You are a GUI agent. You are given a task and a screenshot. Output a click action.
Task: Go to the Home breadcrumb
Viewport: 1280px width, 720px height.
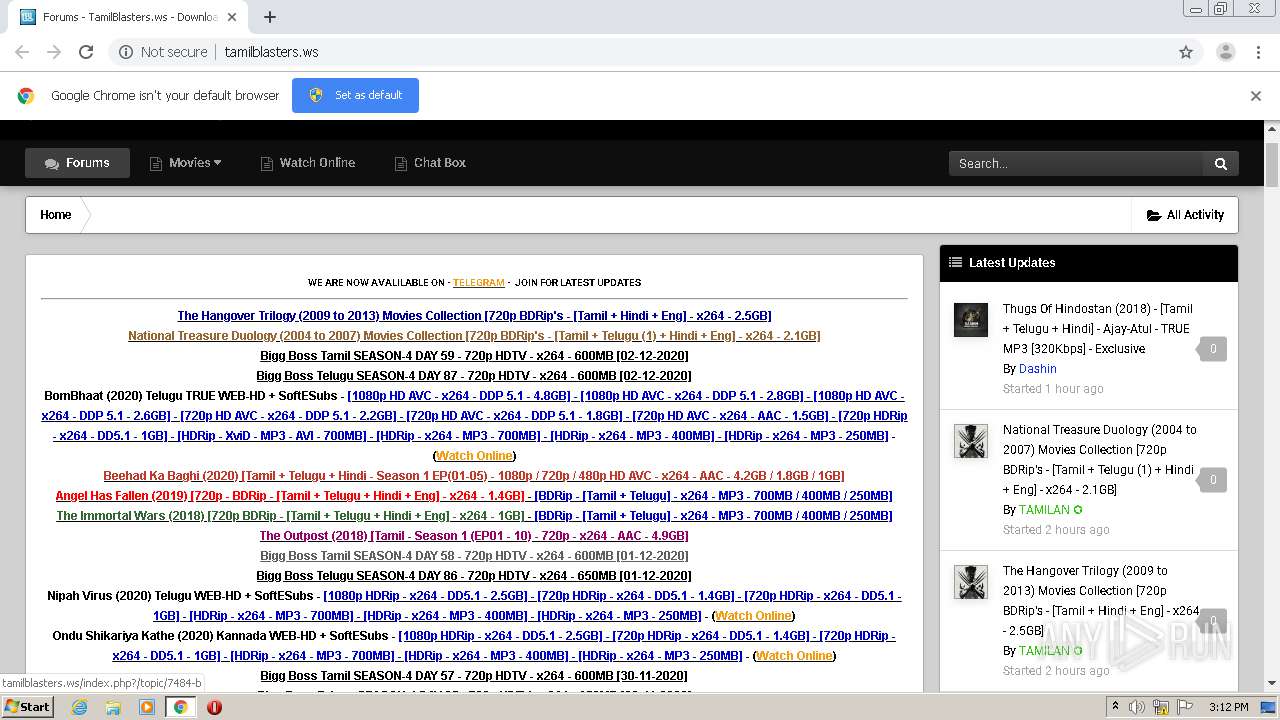pos(55,215)
